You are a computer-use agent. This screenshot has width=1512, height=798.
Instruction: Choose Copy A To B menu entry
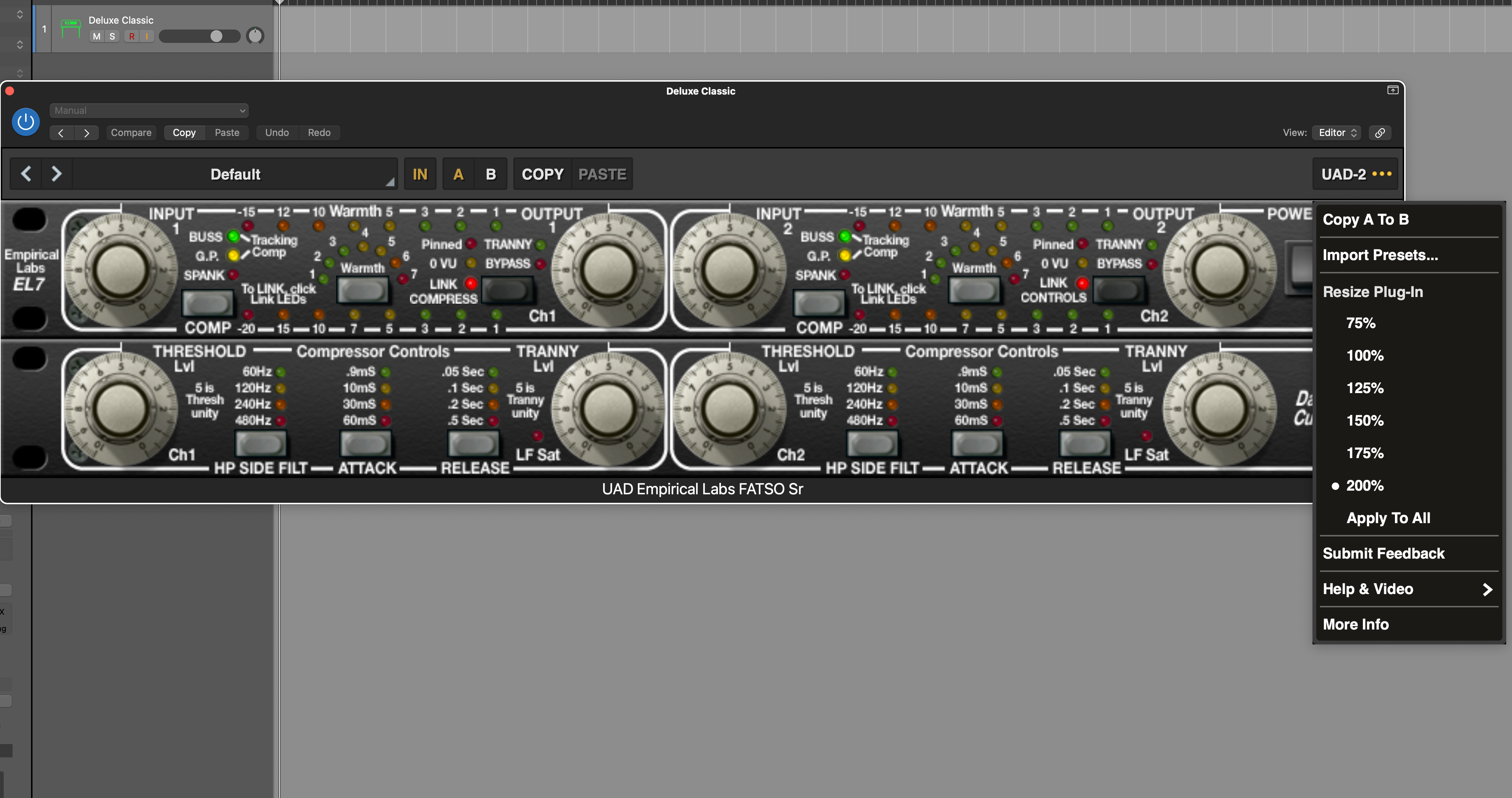click(x=1365, y=219)
